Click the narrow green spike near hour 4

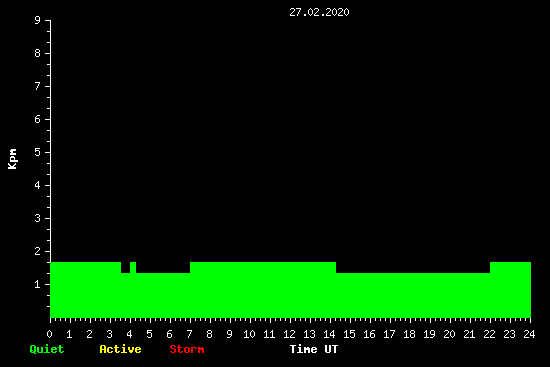[x=133, y=267]
